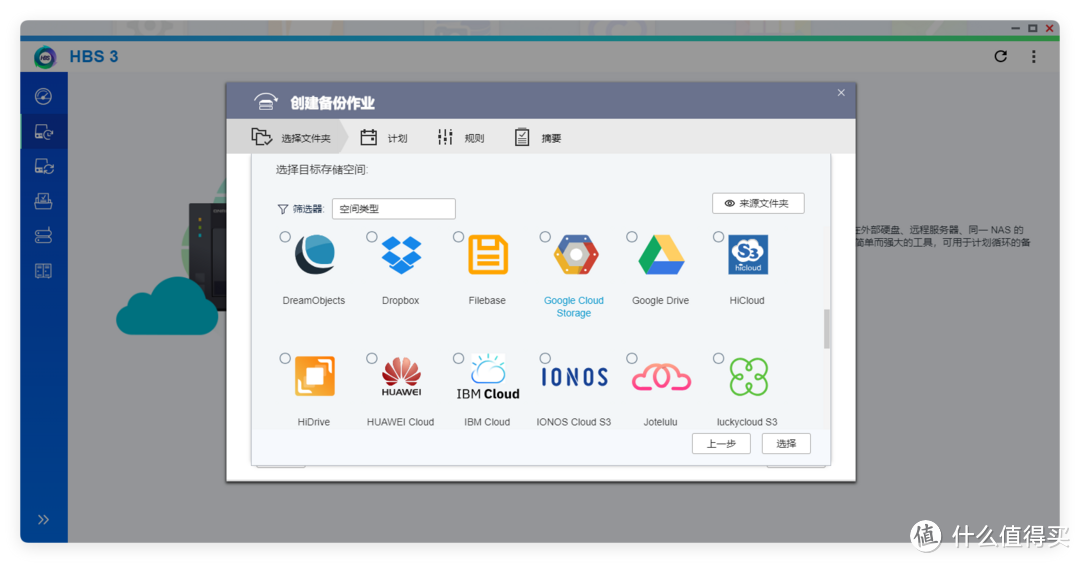Click the HiCloud S3 logo
This screenshot has height=563, width=1080.
click(x=748, y=255)
